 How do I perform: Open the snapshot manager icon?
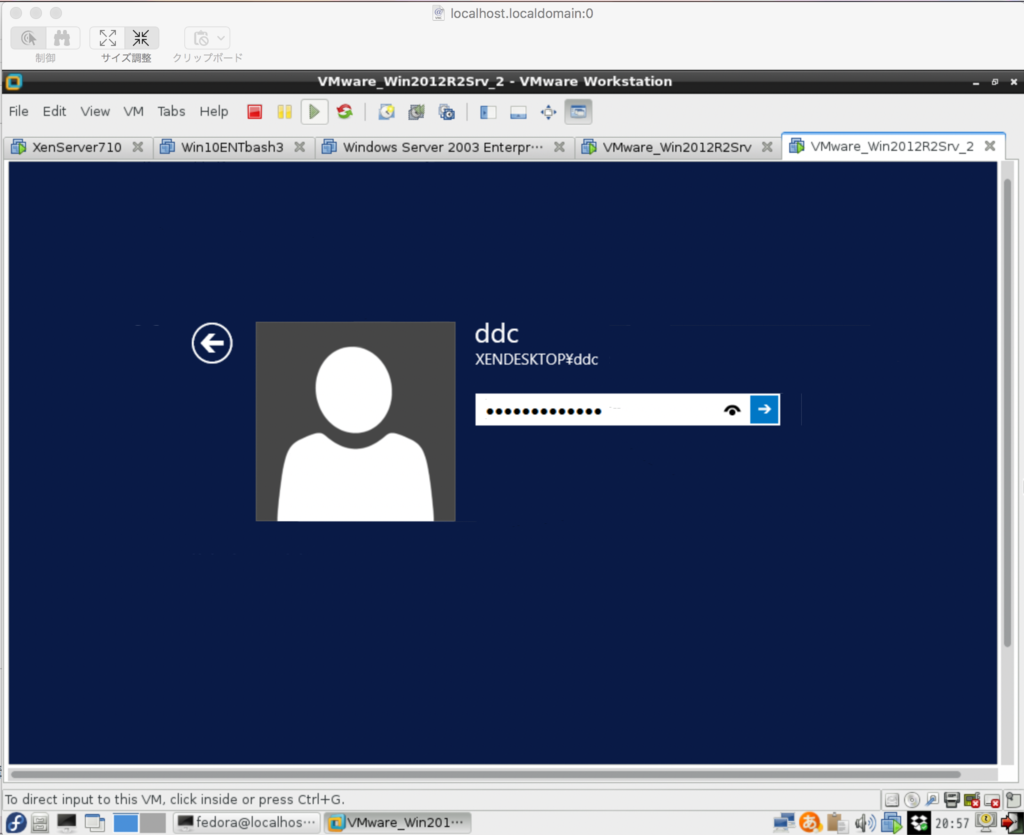[x=447, y=112]
